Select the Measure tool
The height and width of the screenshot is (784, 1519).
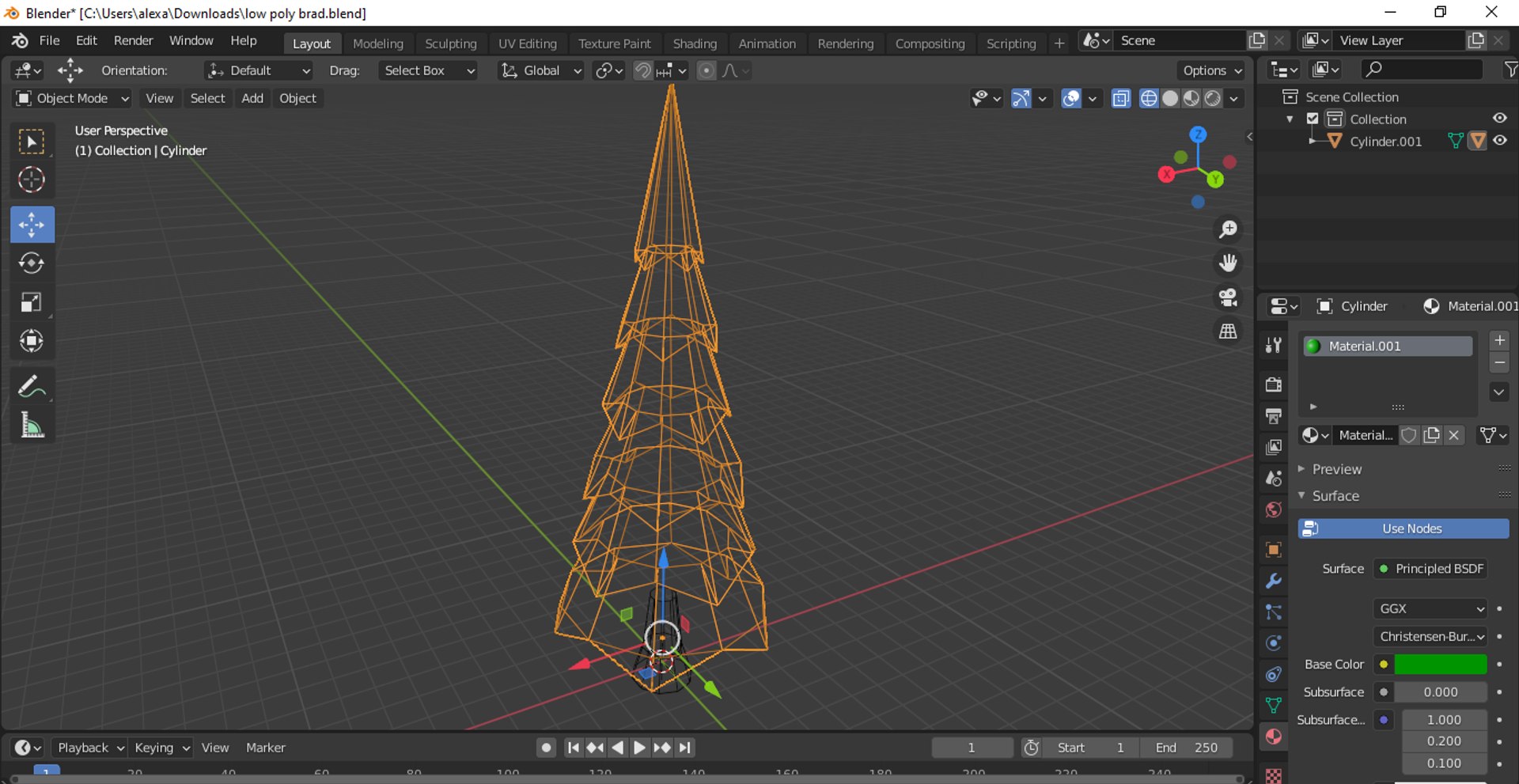[32, 426]
